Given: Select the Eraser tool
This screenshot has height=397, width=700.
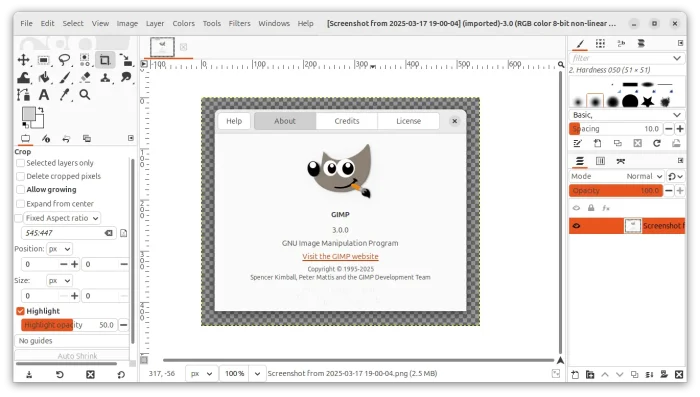Looking at the screenshot, I should [x=85, y=78].
